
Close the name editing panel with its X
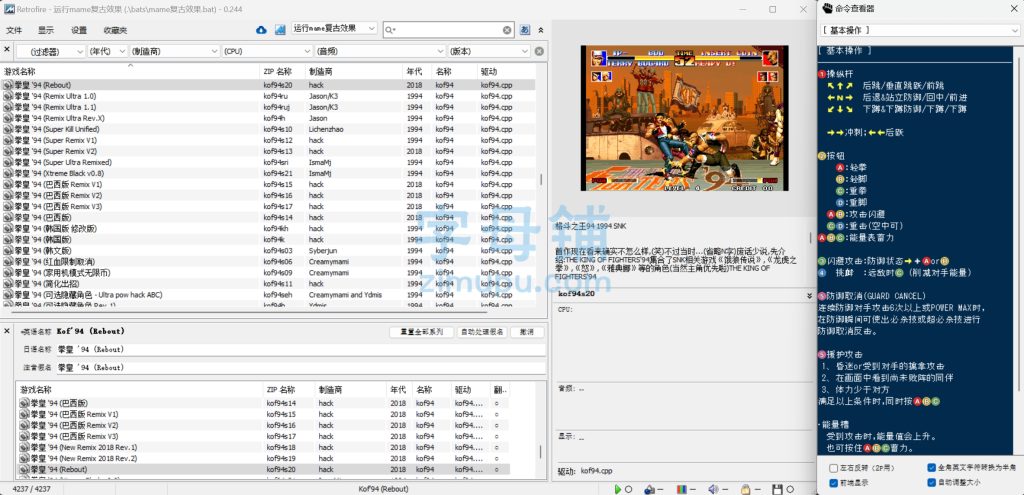(7, 331)
